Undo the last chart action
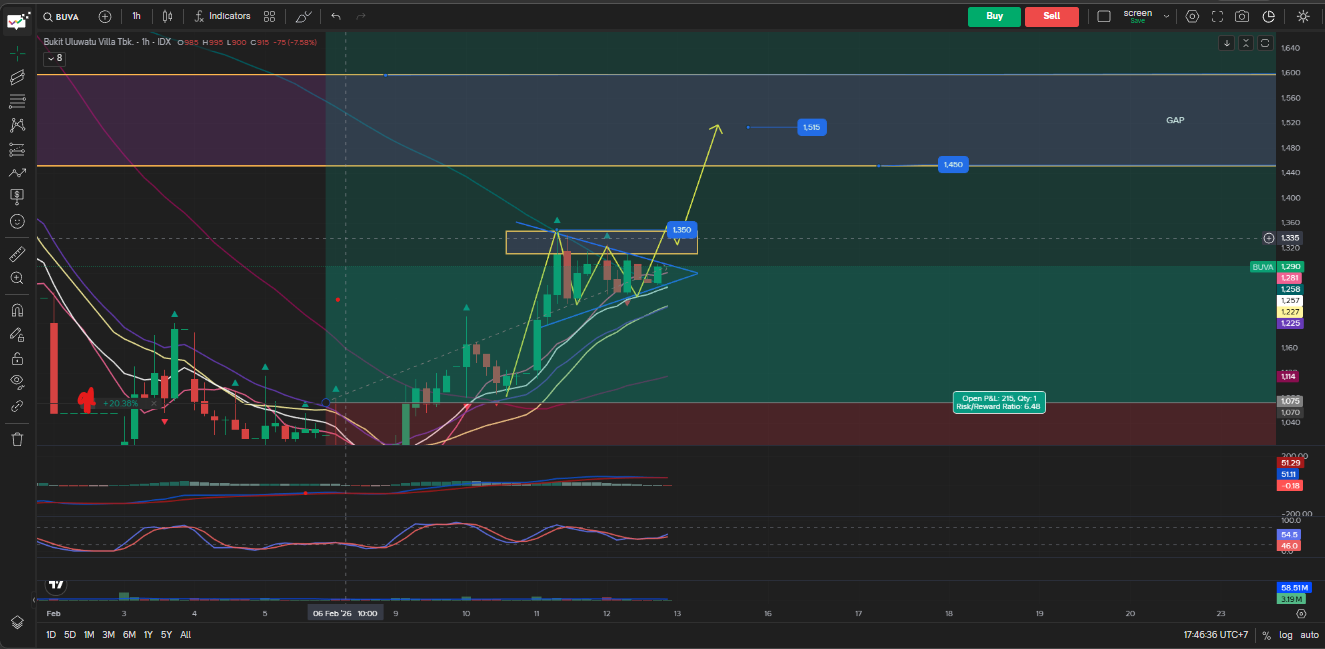 pos(336,16)
